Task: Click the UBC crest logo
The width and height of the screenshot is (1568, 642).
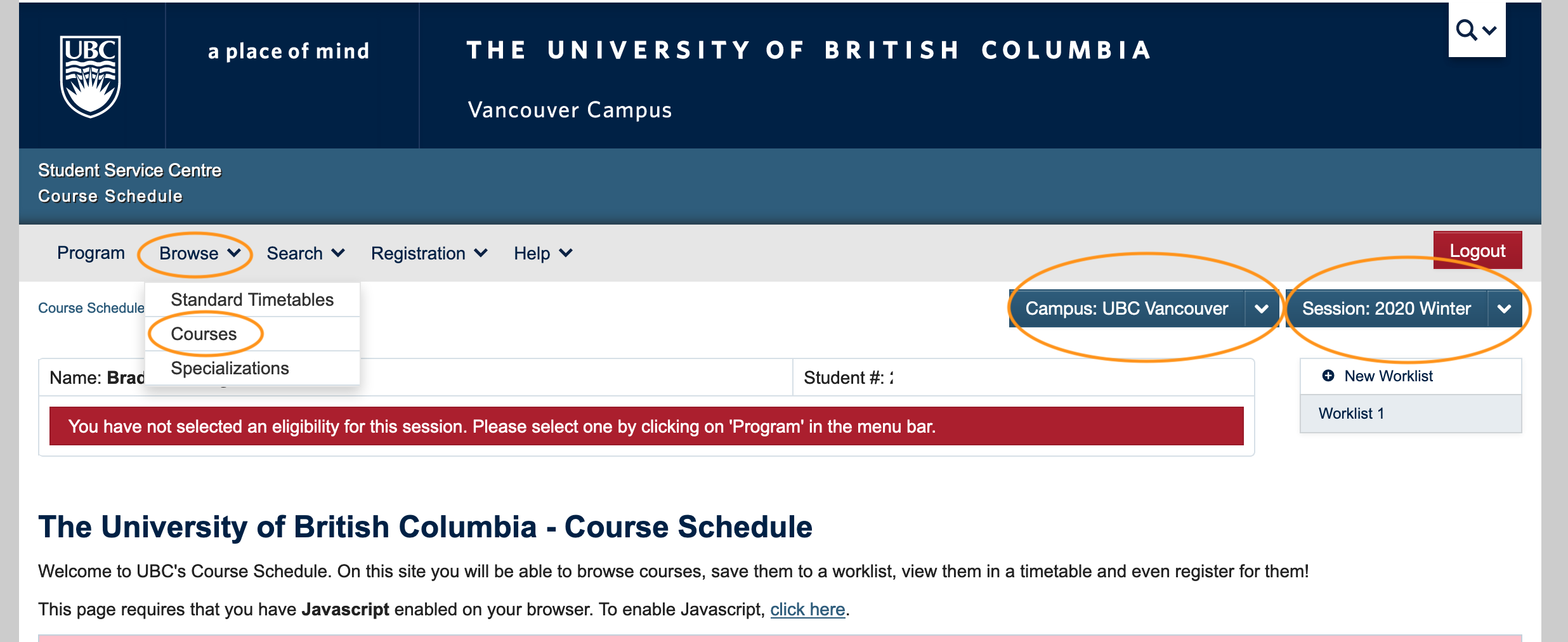Action: (91, 76)
